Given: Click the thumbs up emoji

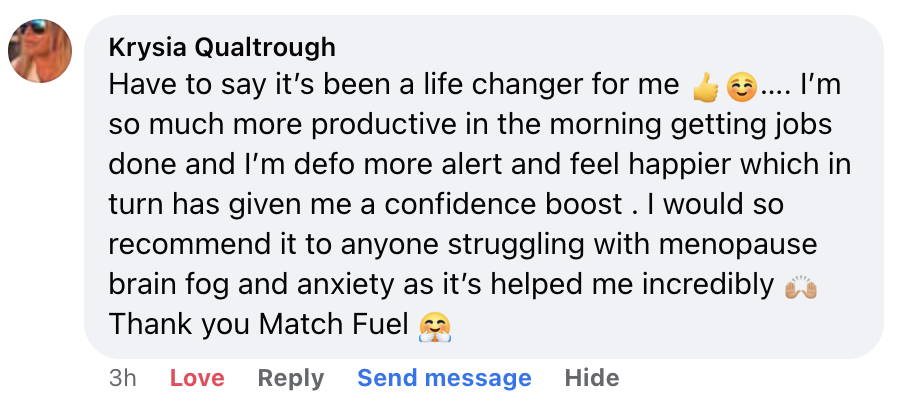Looking at the screenshot, I should 706,88.
